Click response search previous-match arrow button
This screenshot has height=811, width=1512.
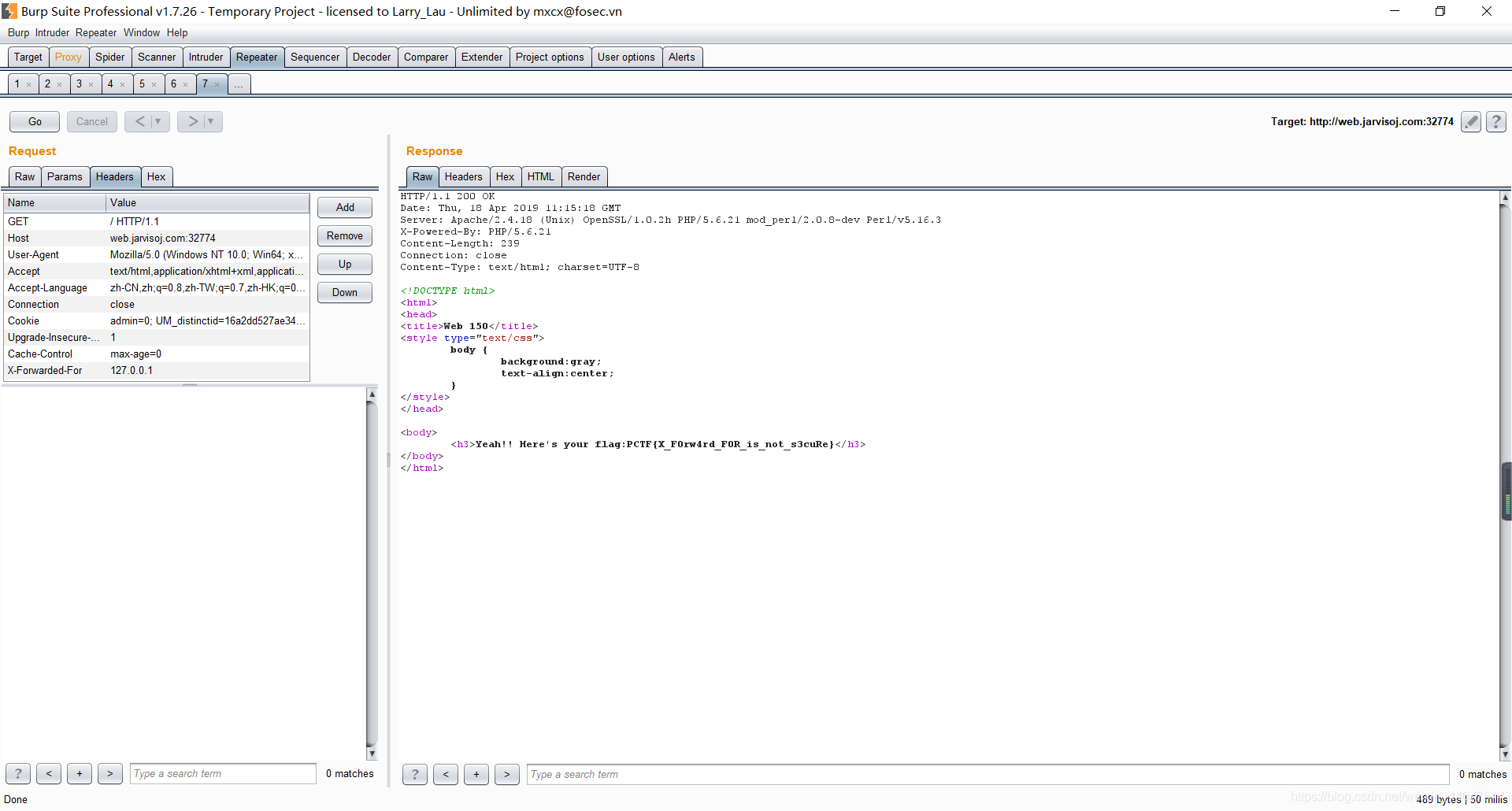pyautogui.click(x=446, y=774)
